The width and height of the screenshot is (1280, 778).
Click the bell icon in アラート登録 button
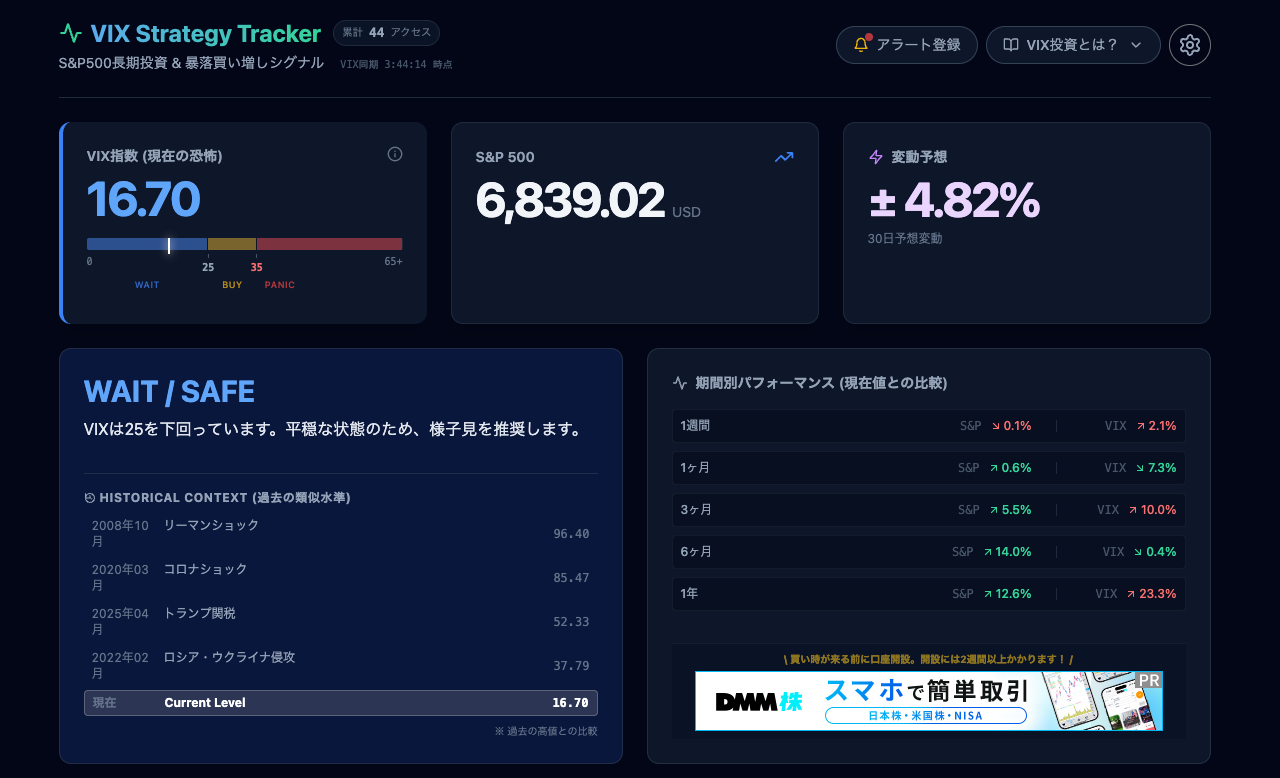863,44
